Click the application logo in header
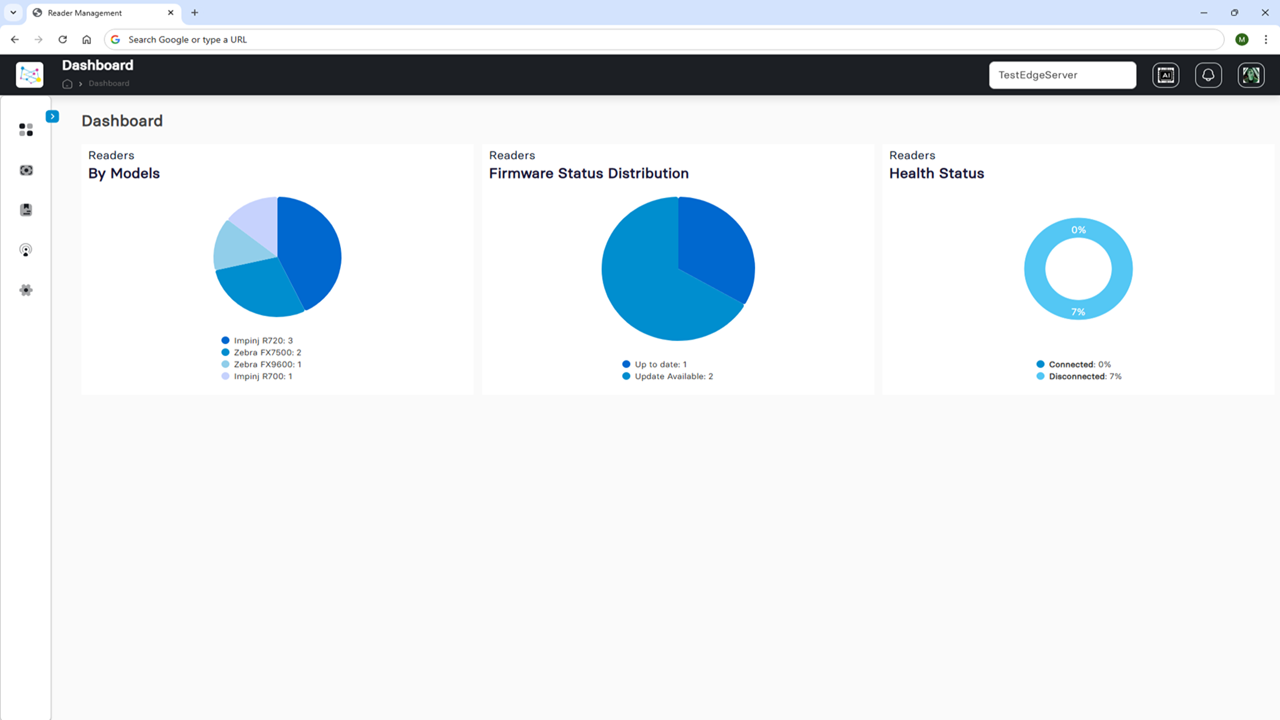 tap(30, 75)
